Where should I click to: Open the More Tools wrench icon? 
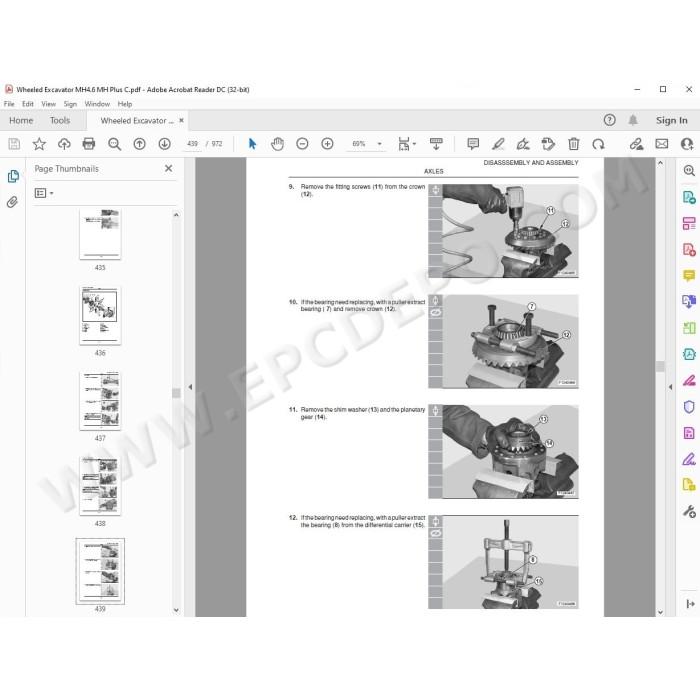click(x=689, y=511)
